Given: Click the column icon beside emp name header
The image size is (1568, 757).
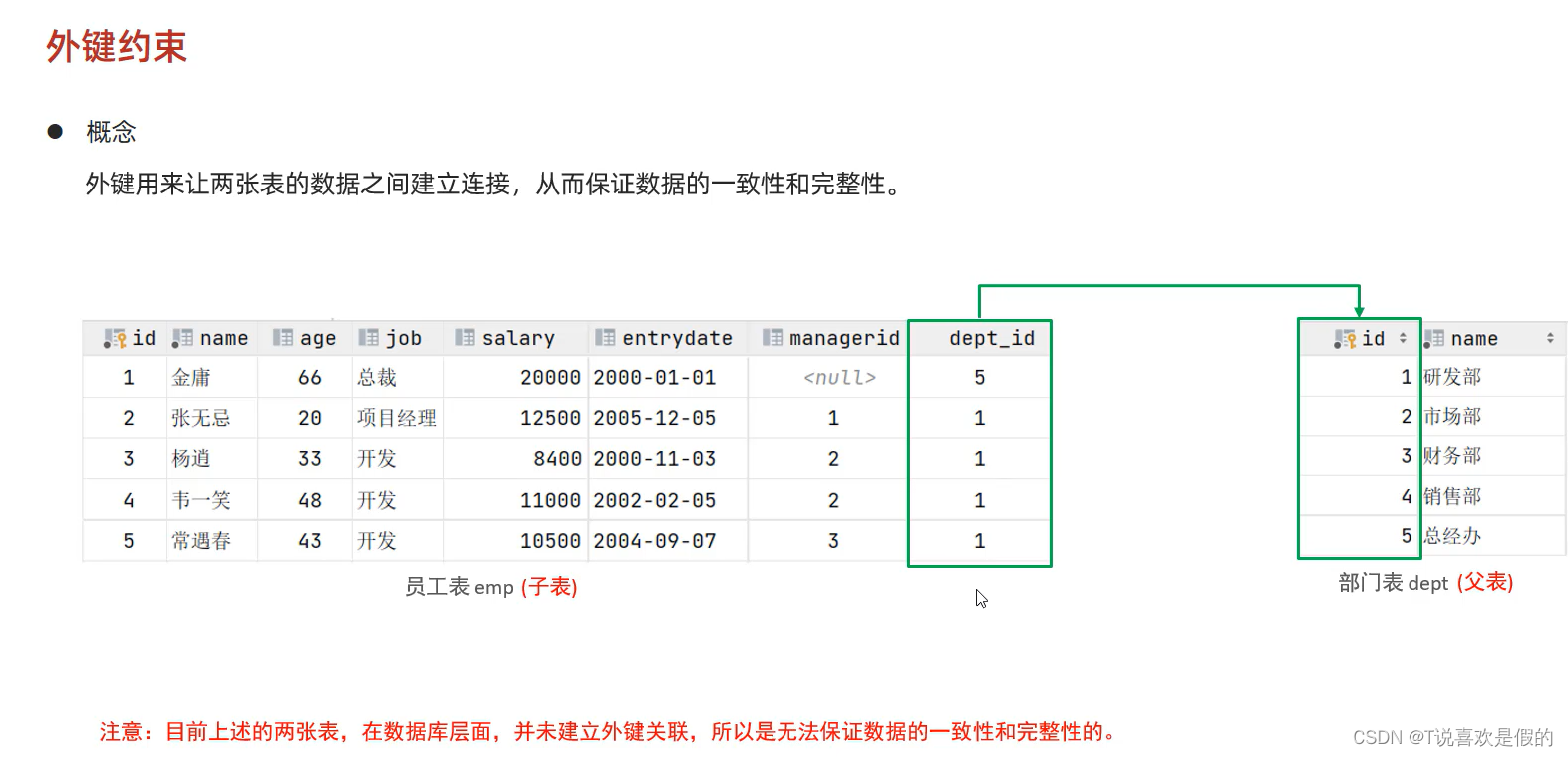Looking at the screenshot, I should coord(182,339).
